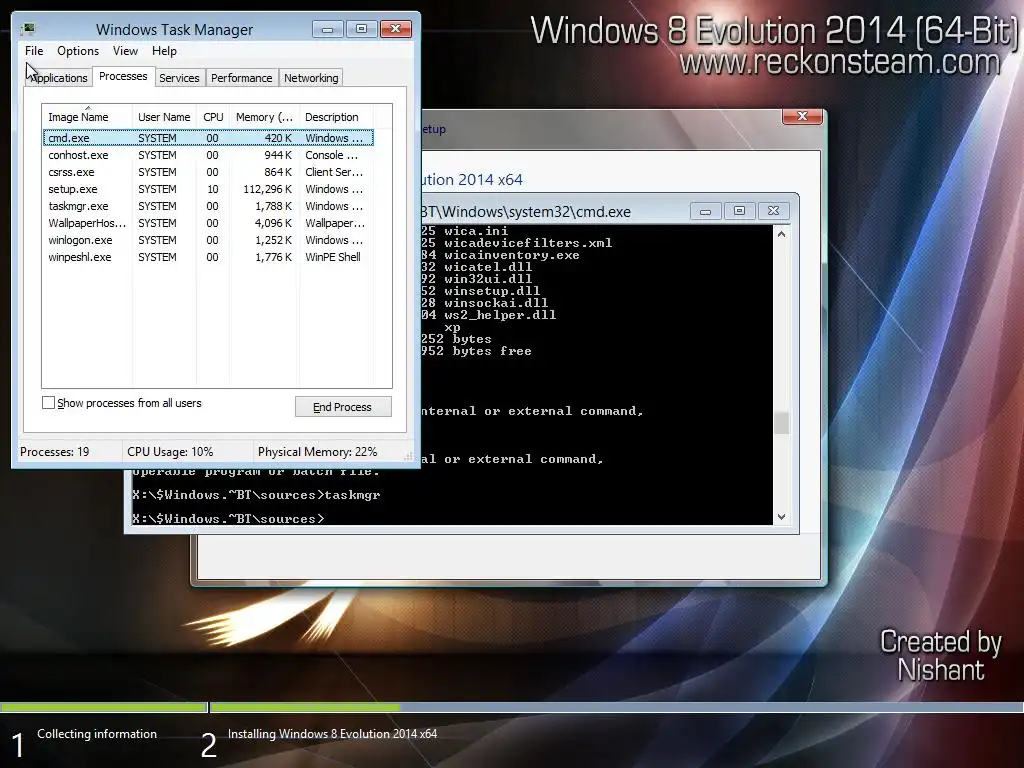Image resolution: width=1024 pixels, height=768 pixels.
Task: Click the Physical Memory: 22% status entry
Action: pyautogui.click(x=317, y=451)
